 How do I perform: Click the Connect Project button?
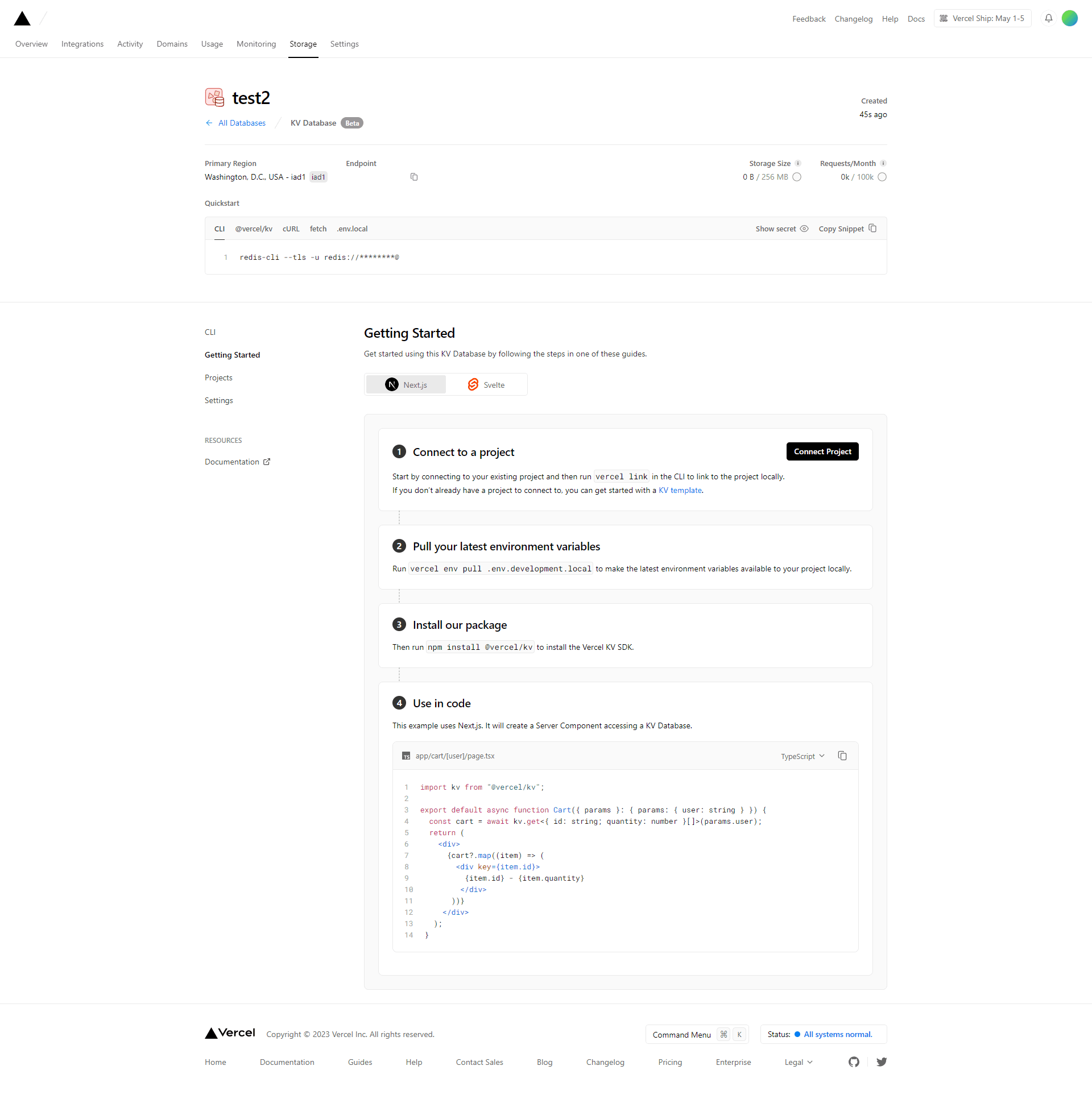822,451
